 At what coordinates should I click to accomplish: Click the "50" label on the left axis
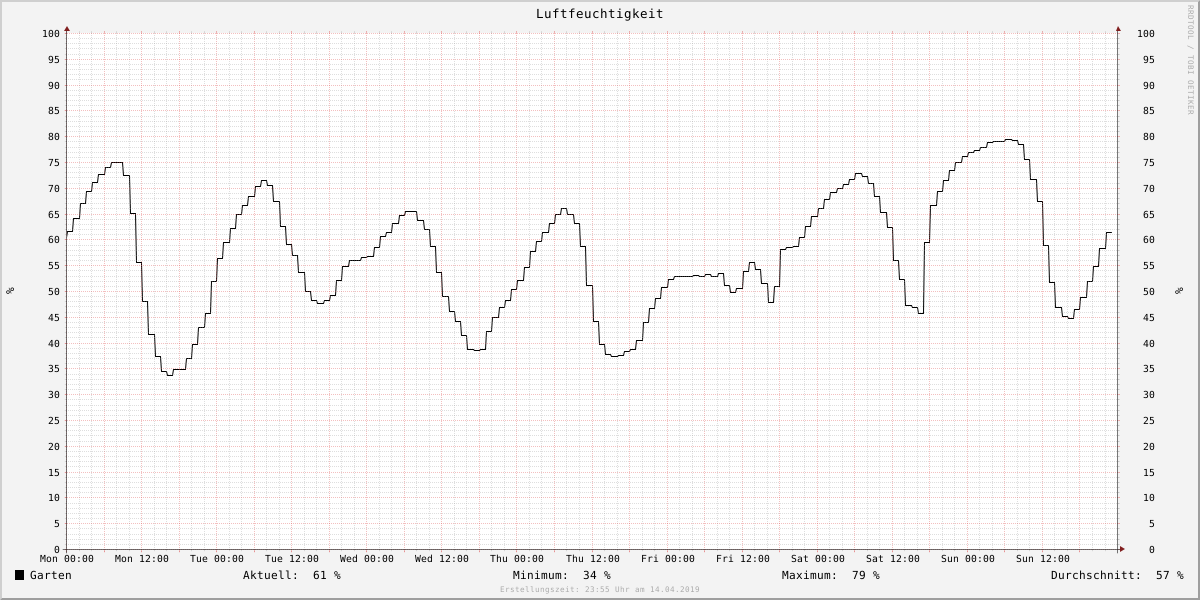pos(55,292)
